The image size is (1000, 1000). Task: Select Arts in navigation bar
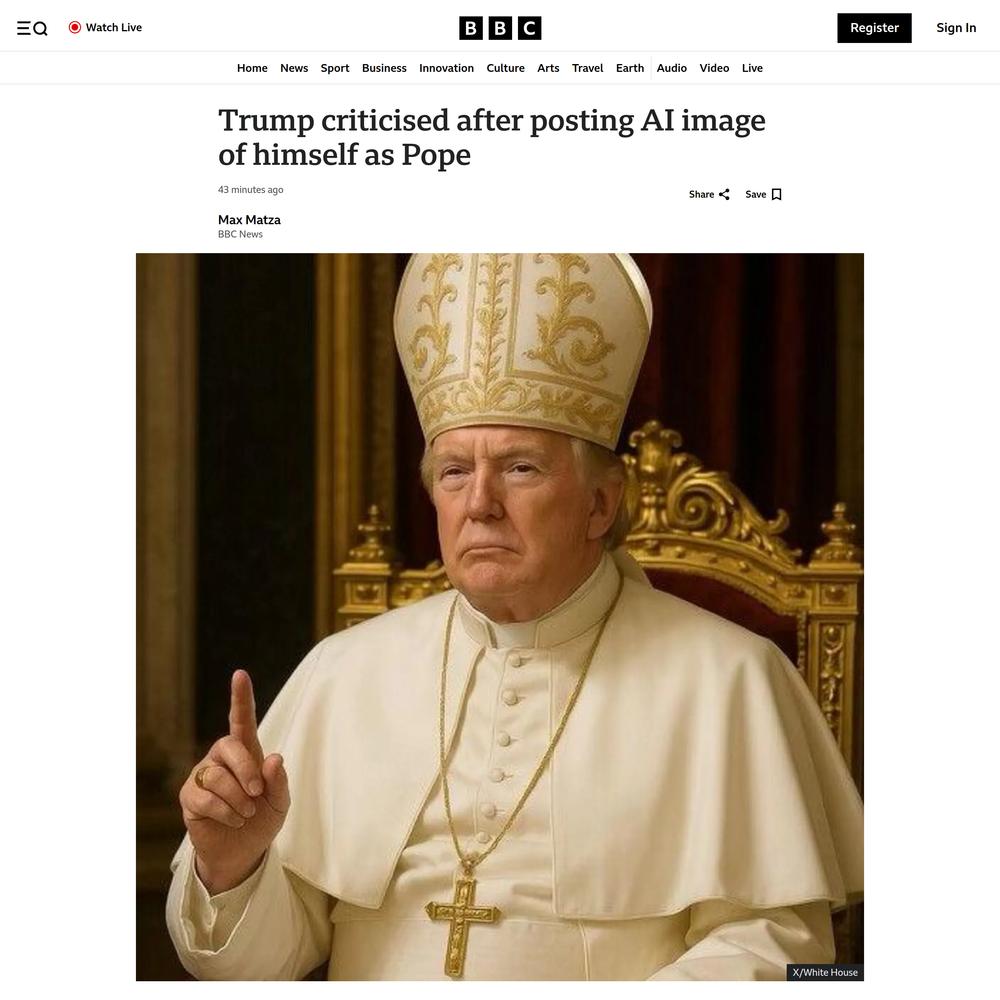[x=548, y=68]
